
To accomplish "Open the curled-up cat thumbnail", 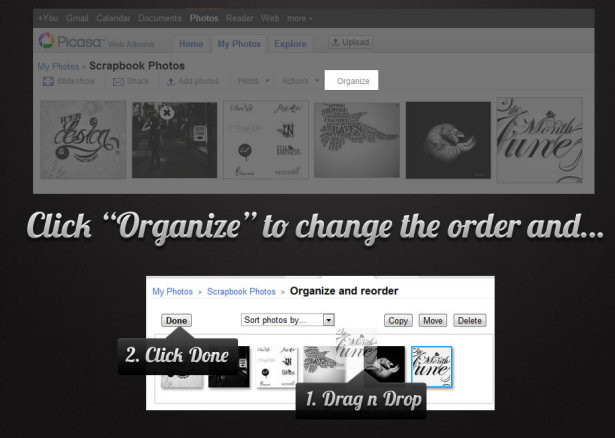I will coord(448,140).
